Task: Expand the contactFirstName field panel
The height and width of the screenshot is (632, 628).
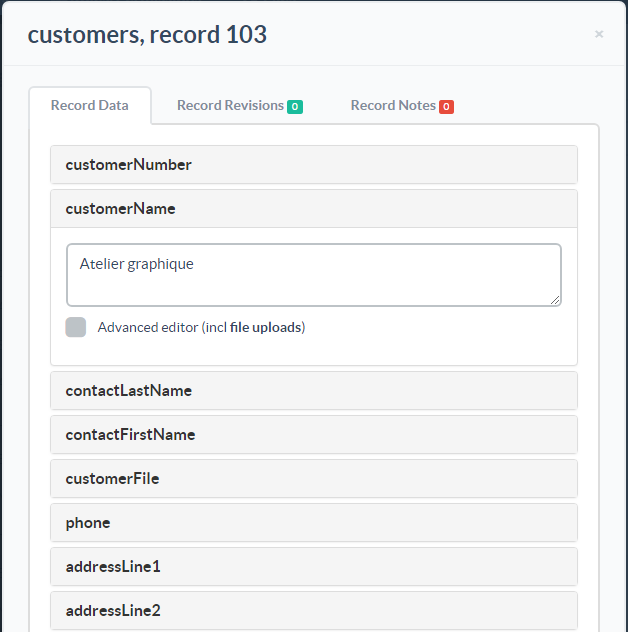Action: click(x=314, y=434)
